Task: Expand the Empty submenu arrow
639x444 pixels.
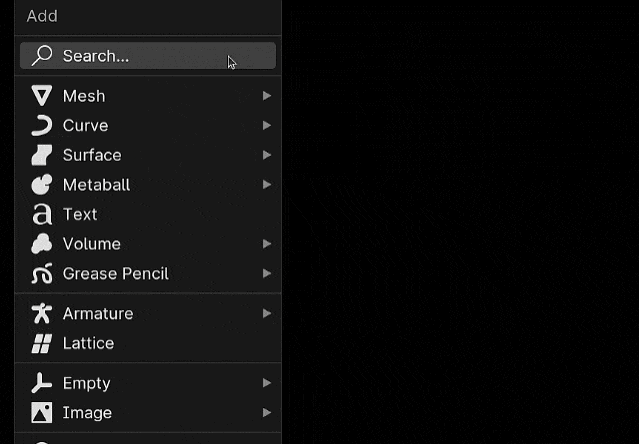Action: point(267,383)
